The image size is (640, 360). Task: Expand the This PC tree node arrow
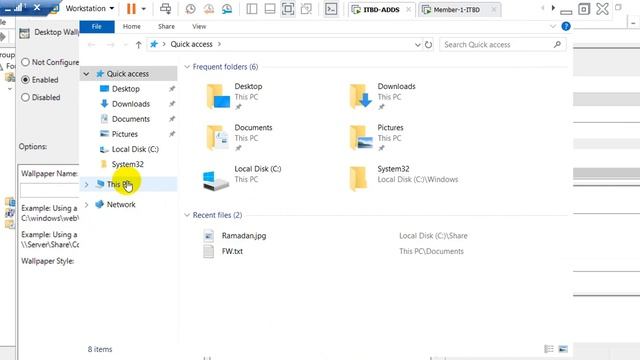(86, 185)
